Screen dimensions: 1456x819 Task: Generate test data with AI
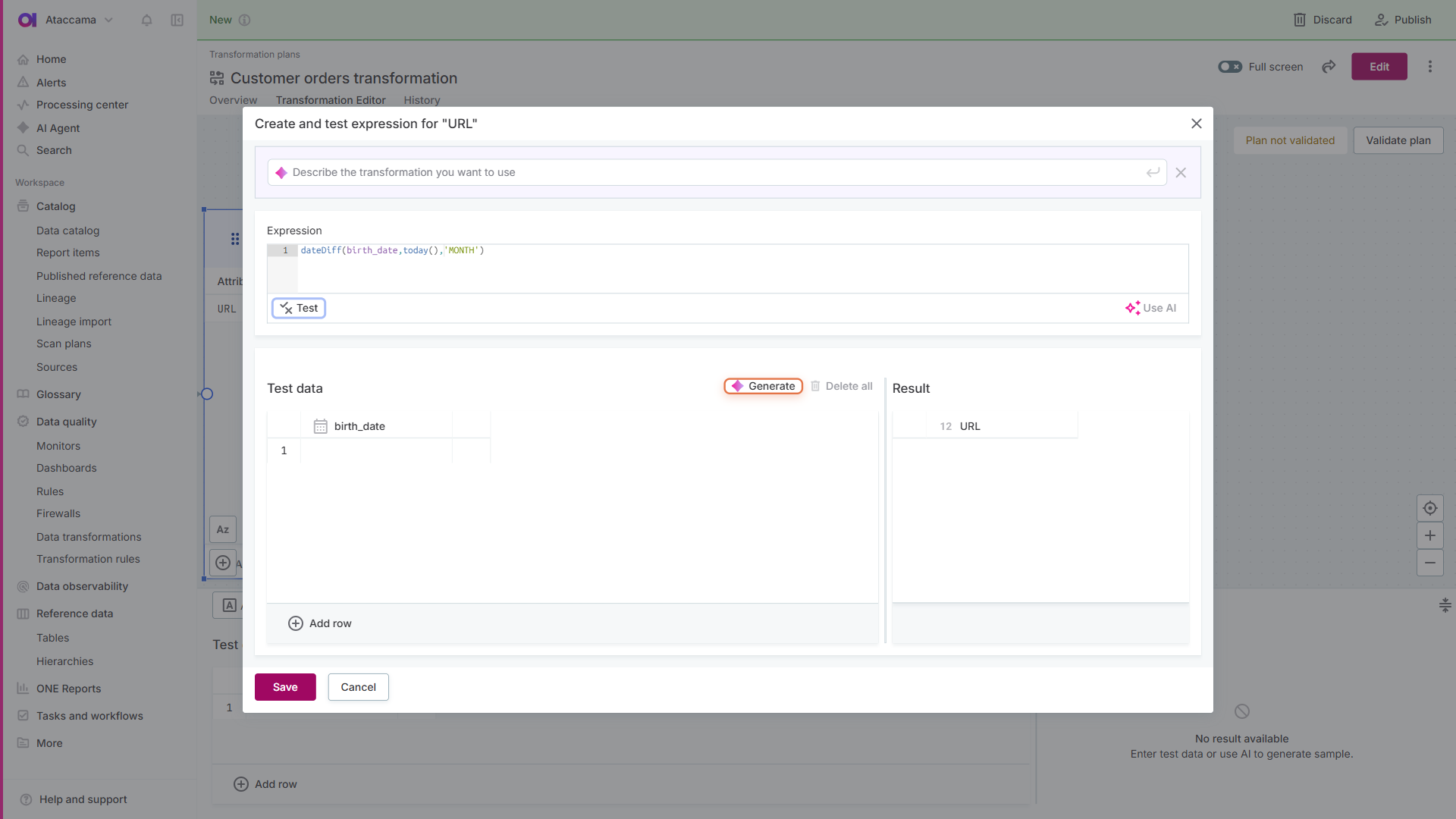click(763, 386)
